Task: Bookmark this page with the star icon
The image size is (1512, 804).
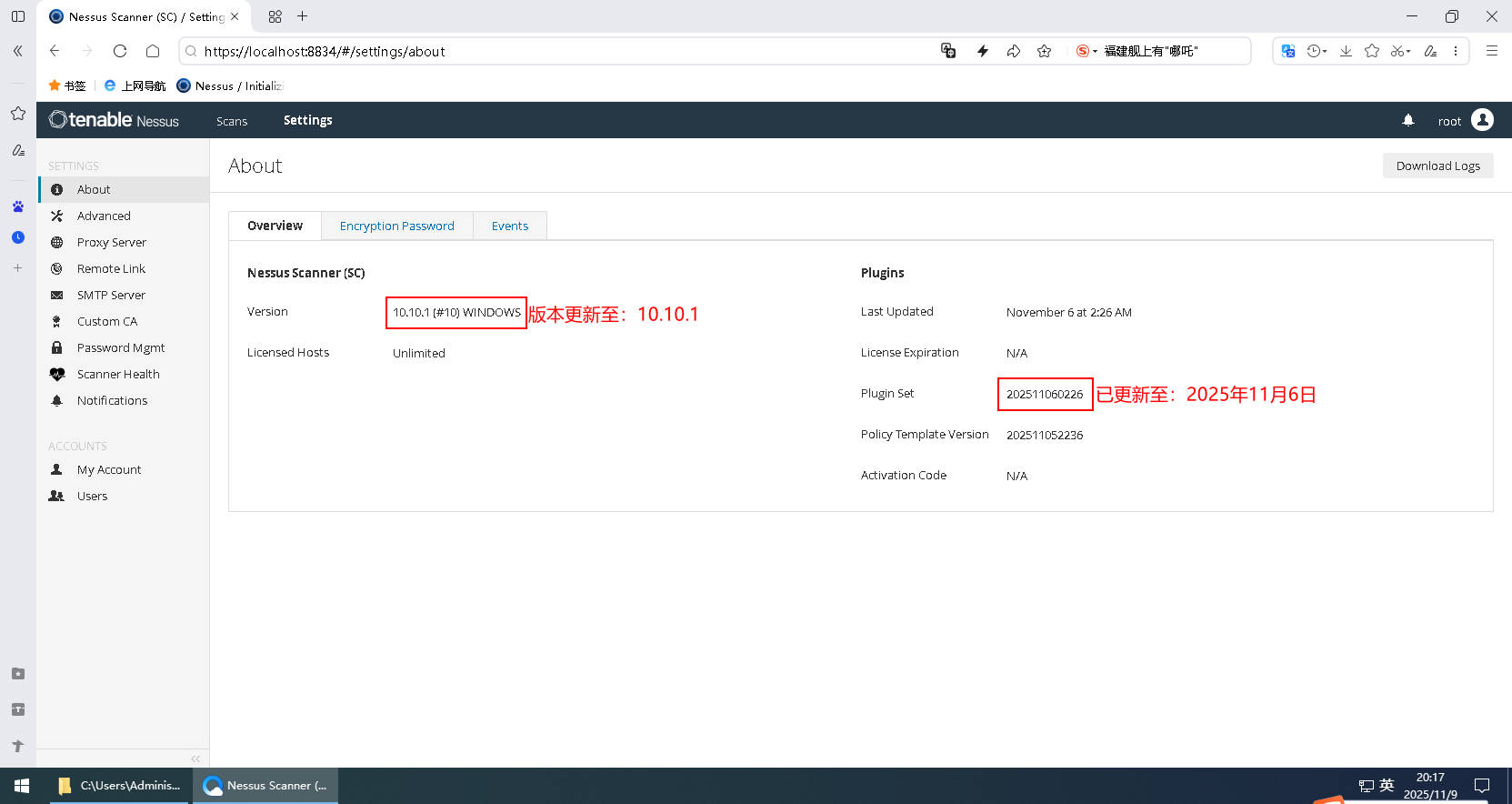Action: (x=1044, y=51)
